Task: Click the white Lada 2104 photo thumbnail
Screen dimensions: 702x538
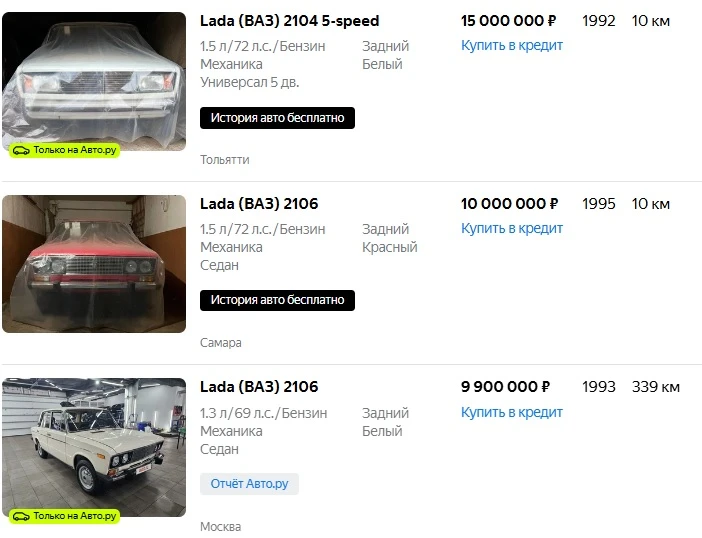Action: (x=94, y=81)
